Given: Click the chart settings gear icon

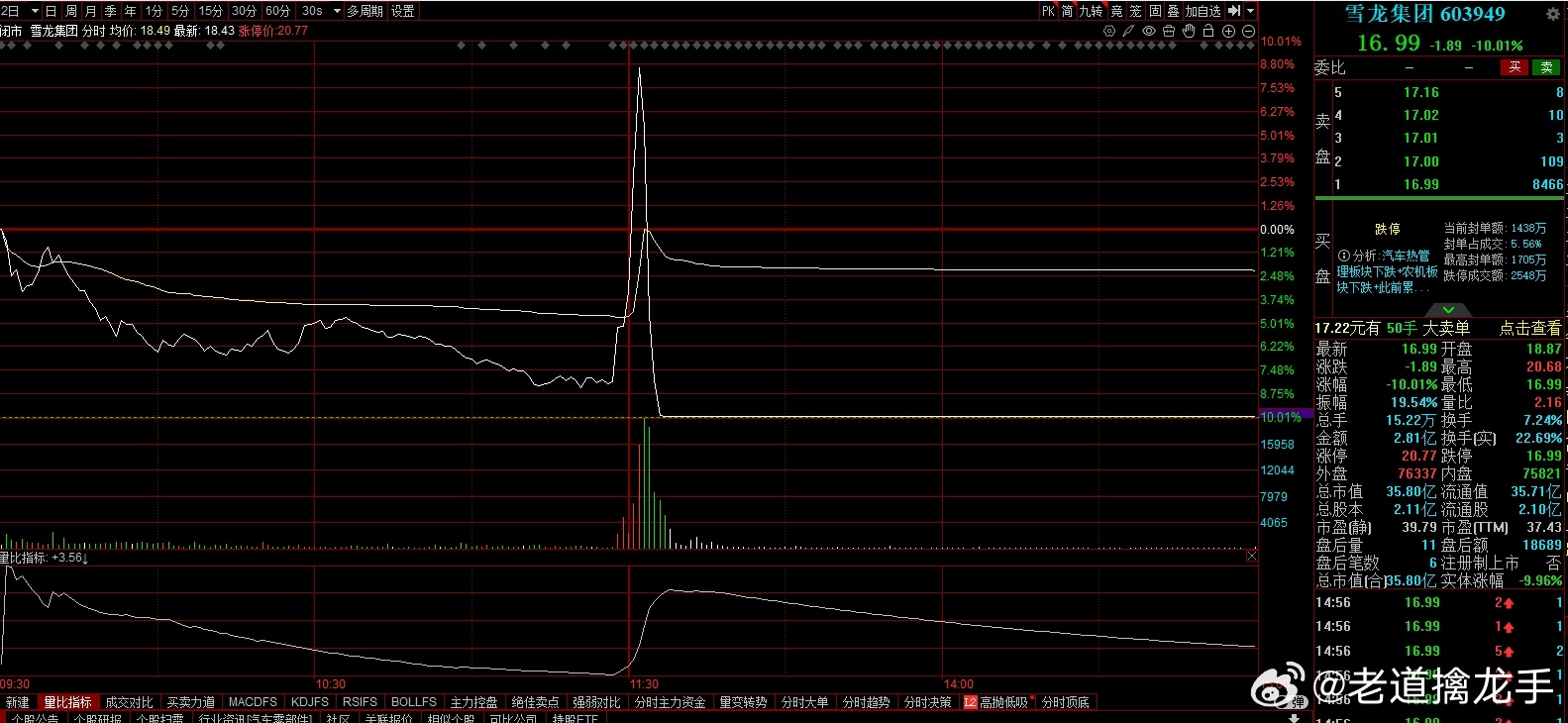Looking at the screenshot, I should click(1109, 31).
